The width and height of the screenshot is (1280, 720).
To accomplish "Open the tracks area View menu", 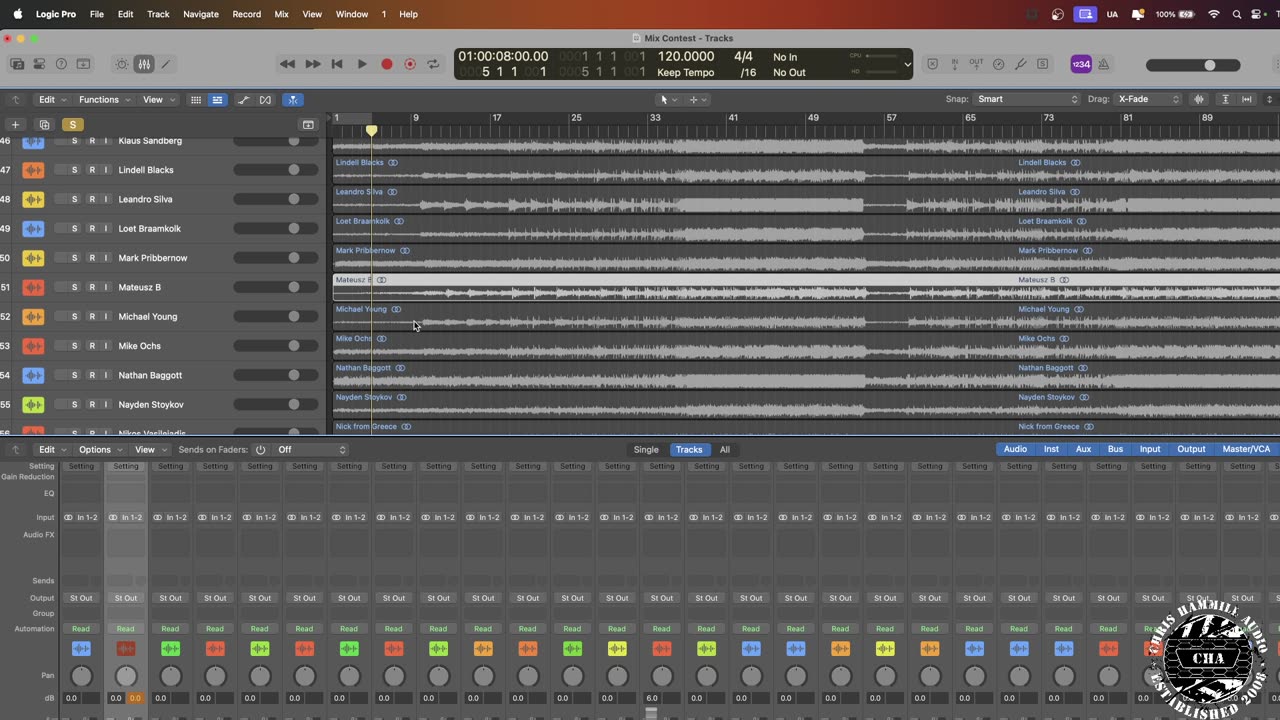I will 158,100.
